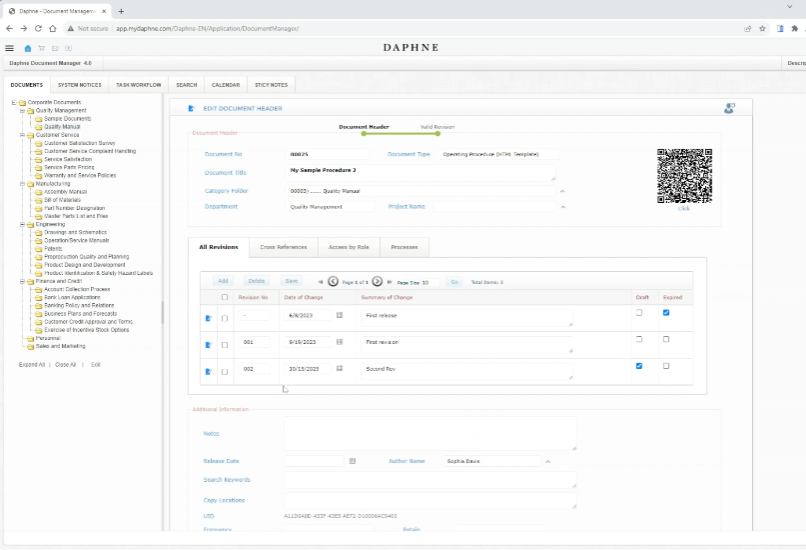Collapse Customer Service folder
806x550 pixels.
click(22, 135)
